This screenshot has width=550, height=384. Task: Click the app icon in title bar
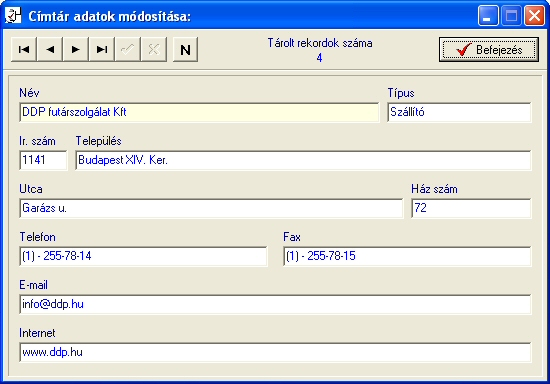[13, 16]
